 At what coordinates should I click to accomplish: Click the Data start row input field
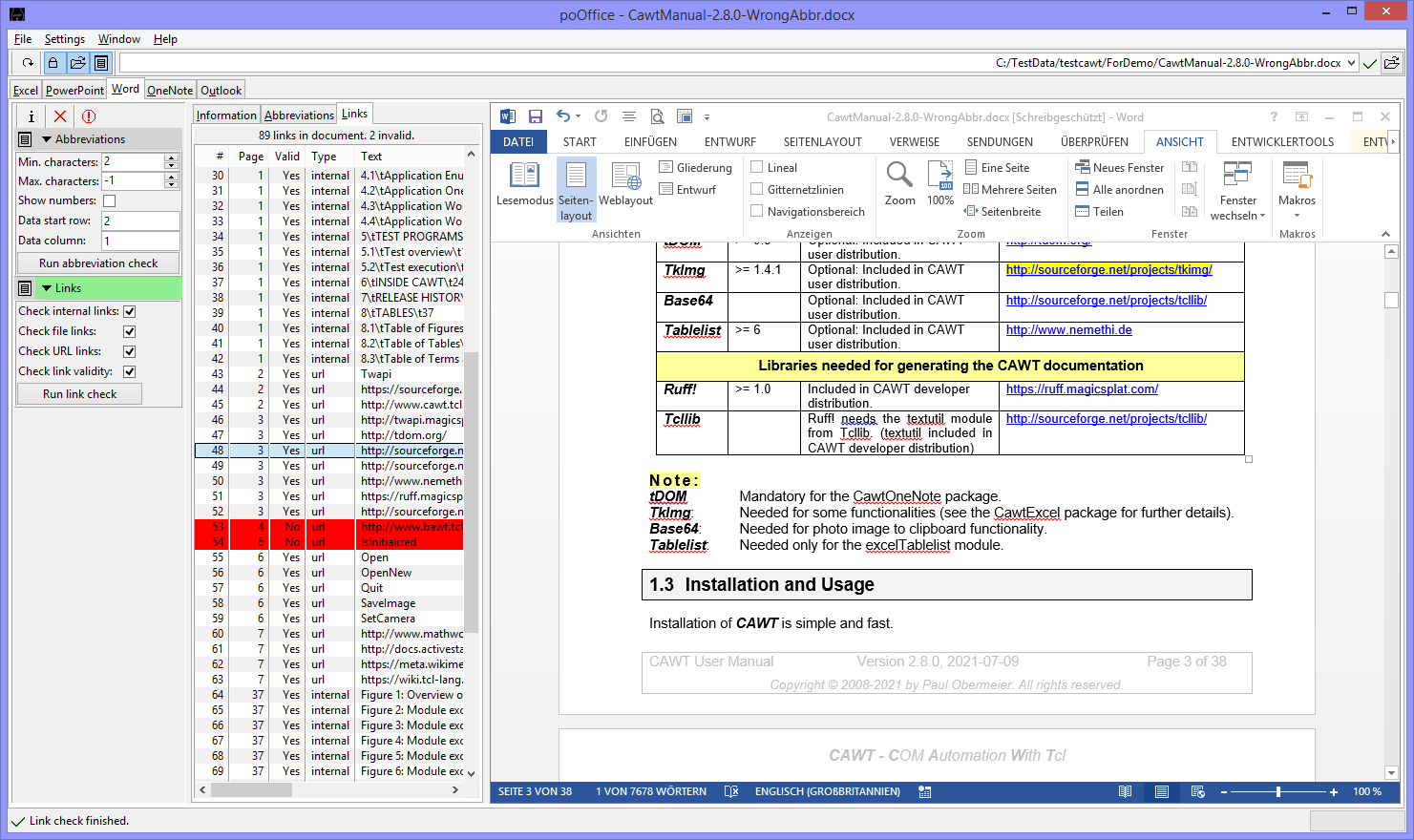(140, 220)
